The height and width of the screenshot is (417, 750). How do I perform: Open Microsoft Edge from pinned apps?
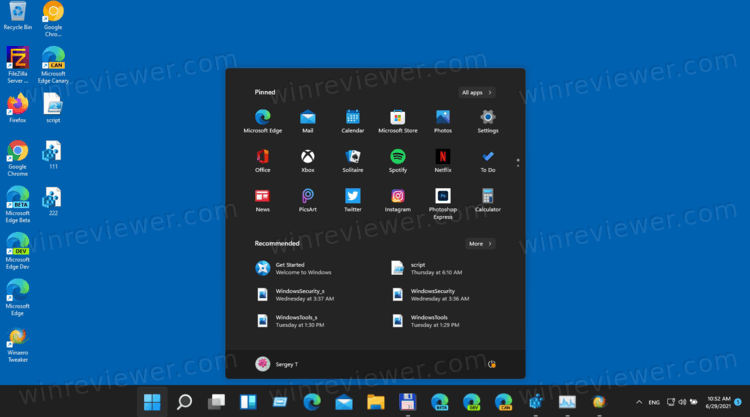click(263, 121)
